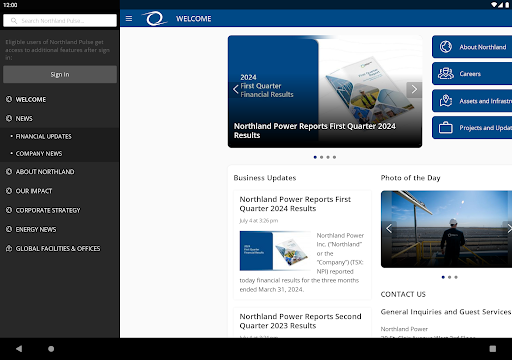The image size is (512, 360).
Task: Click the globe icon on About Northland
Action: (x=446, y=47)
